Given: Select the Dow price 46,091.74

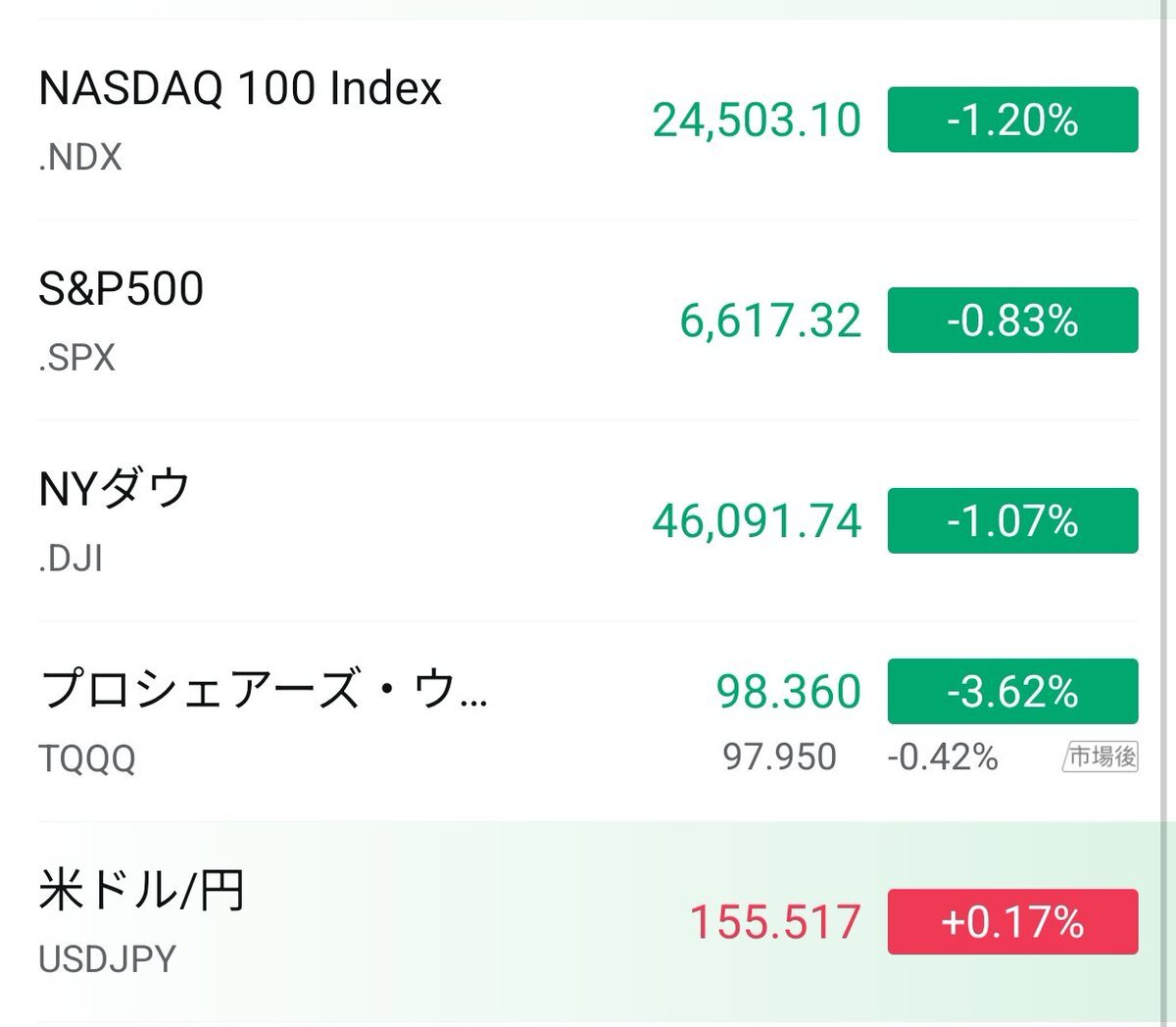Looking at the screenshot, I should point(757,520).
